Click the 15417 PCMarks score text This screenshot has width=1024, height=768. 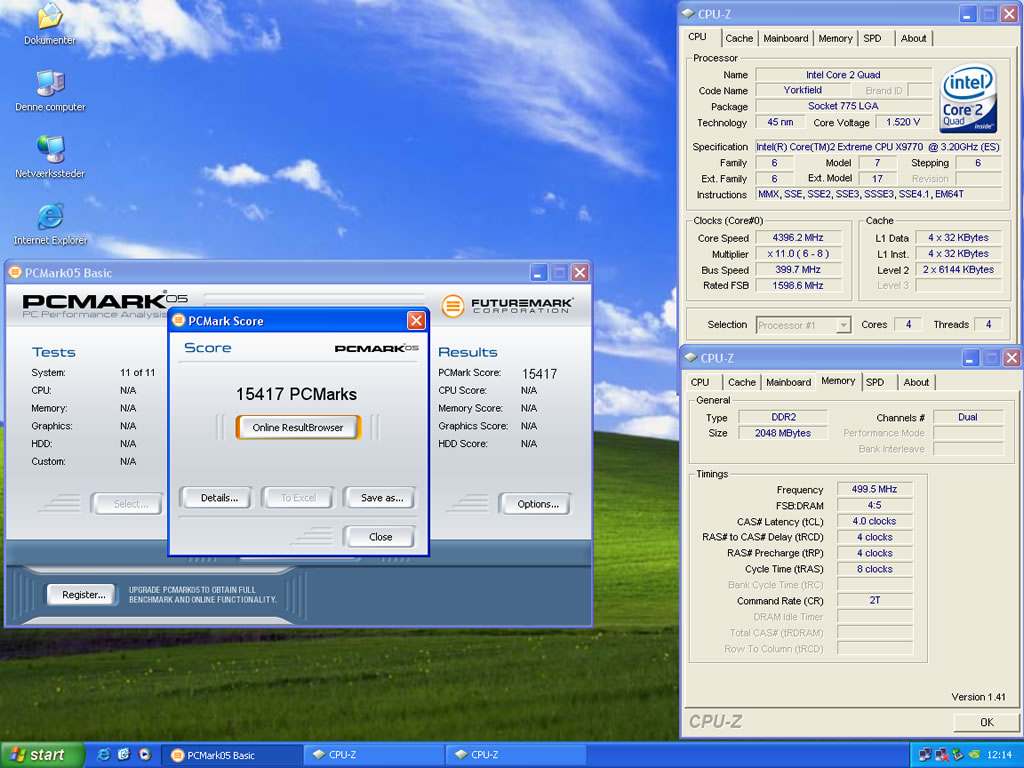pos(296,394)
